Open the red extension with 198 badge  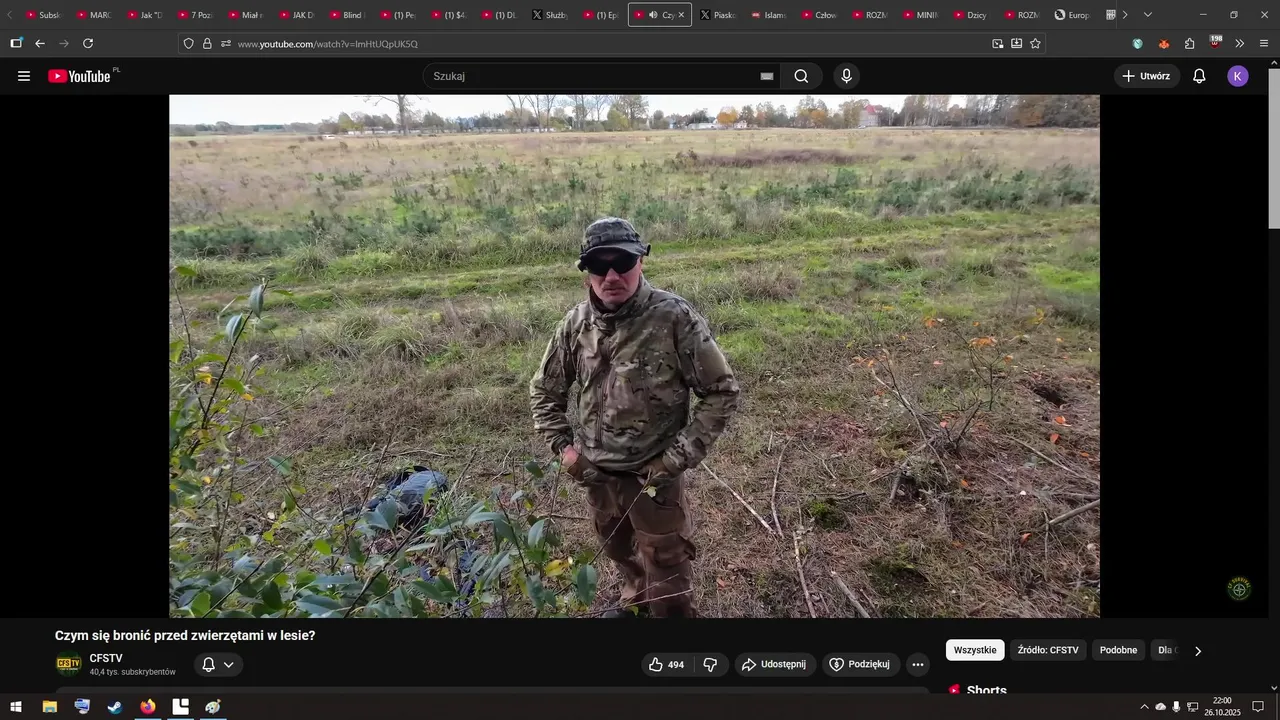pos(1215,42)
